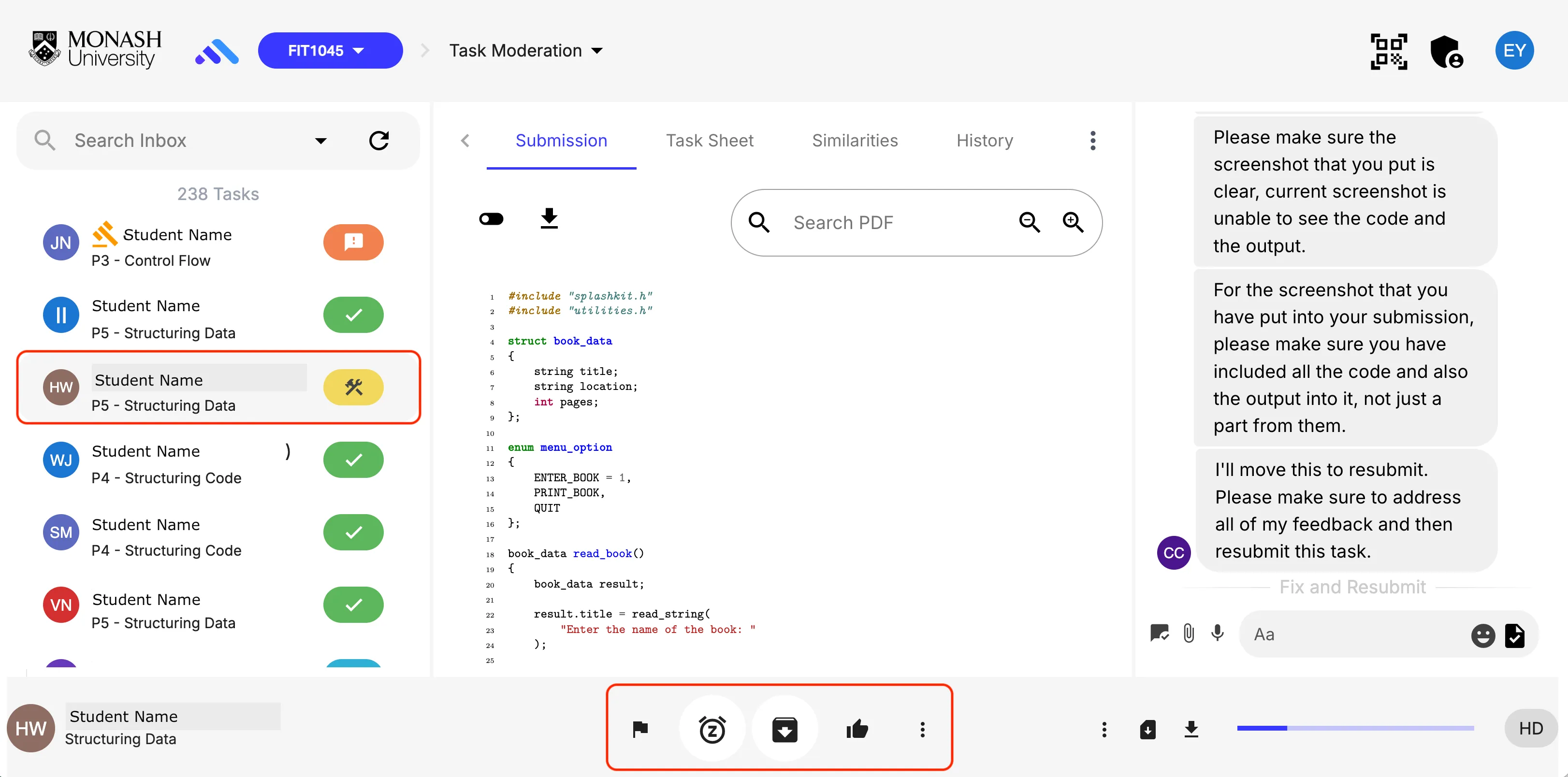Open discussion comment icon beside attachment

pos(1159,634)
